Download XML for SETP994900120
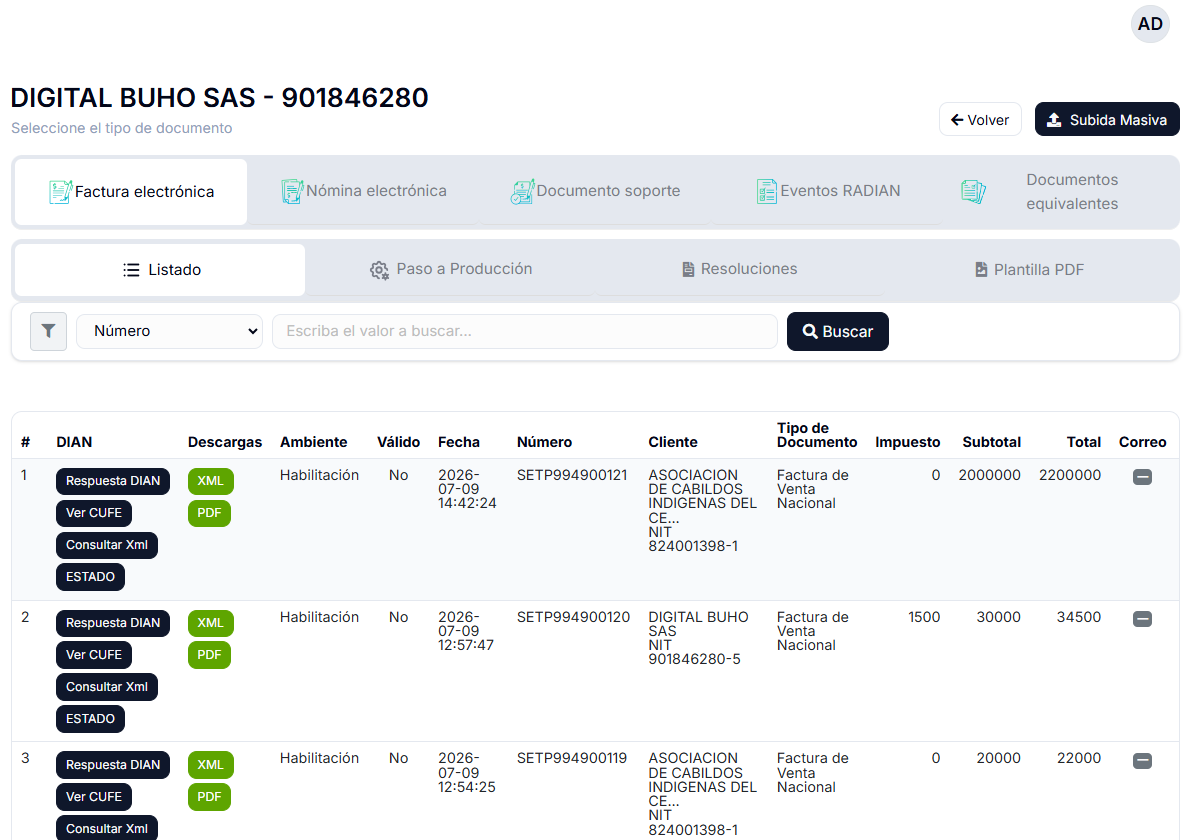Screen dimensions: 1185x840 pos(210,623)
